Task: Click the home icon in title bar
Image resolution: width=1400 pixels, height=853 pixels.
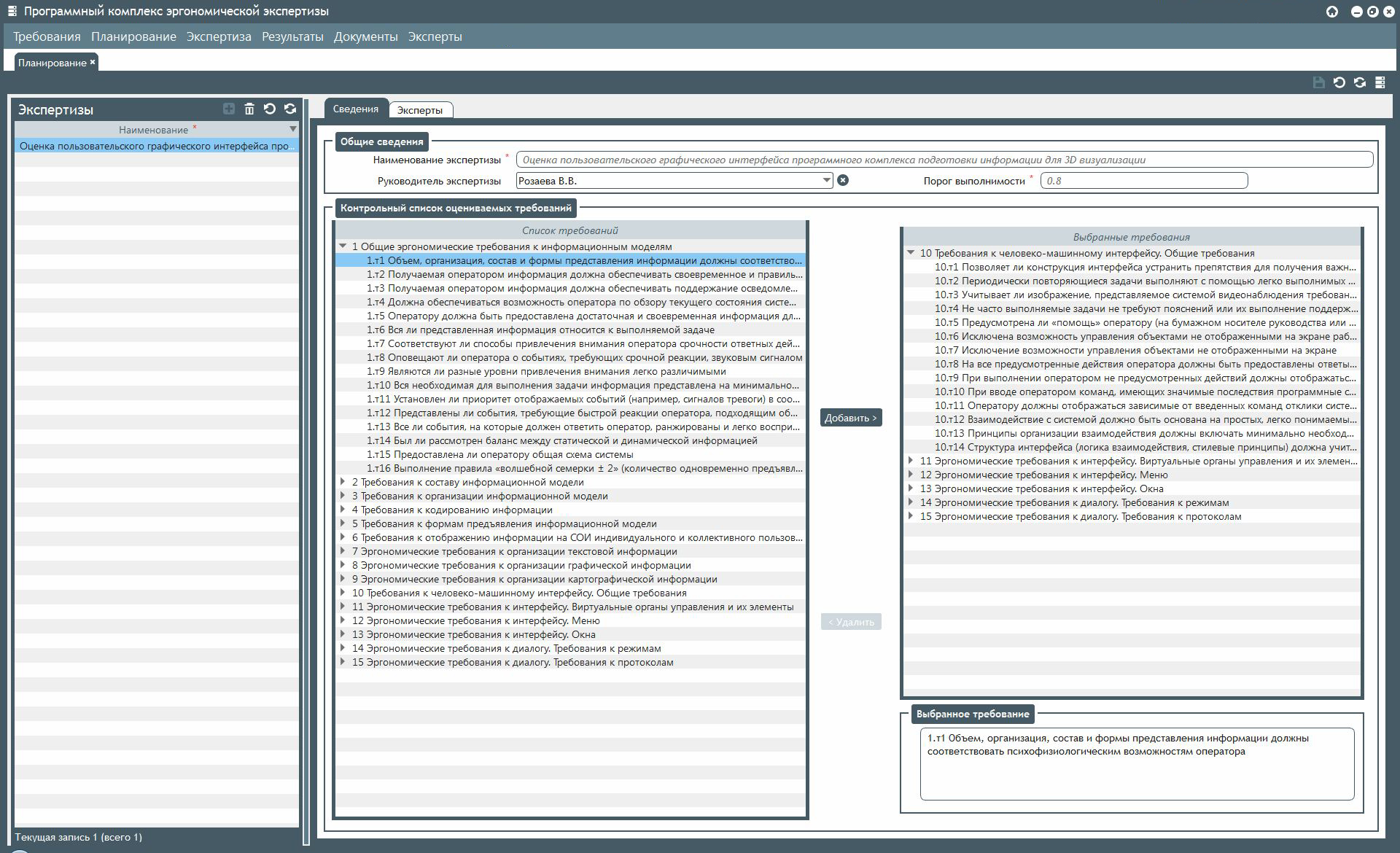Action: click(1332, 12)
